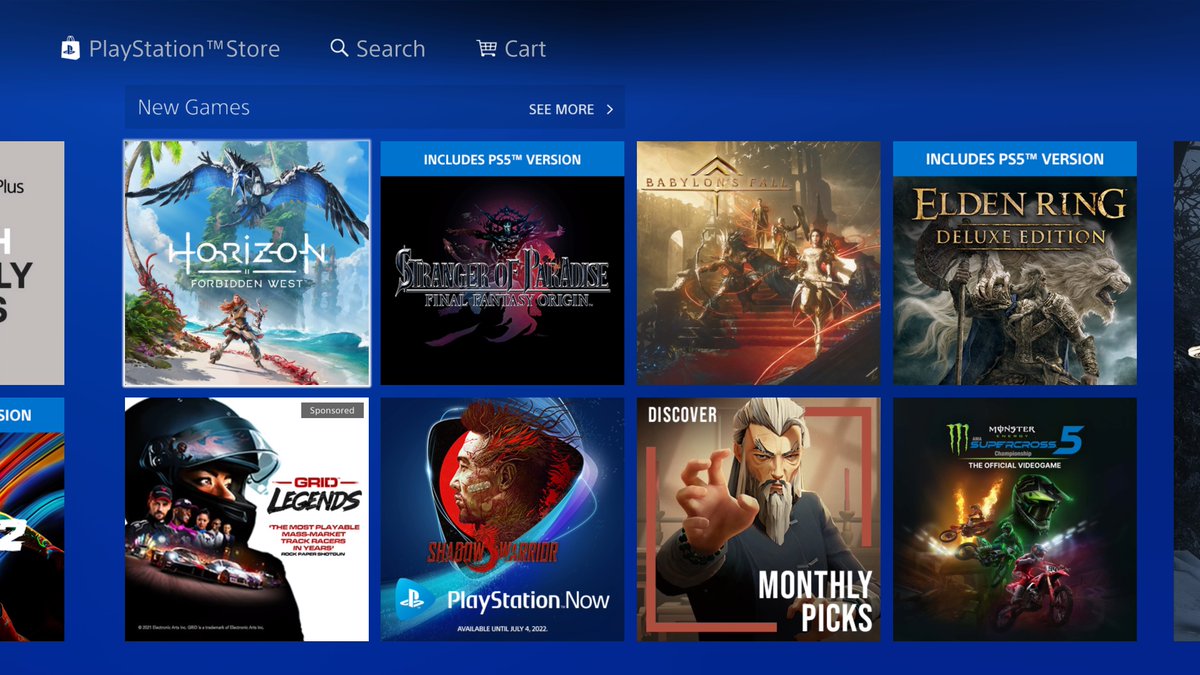1200x675 pixels.
Task: Click the INCLUDES PS5 VERSION banner above Stranger of Paradise
Action: tap(502, 159)
